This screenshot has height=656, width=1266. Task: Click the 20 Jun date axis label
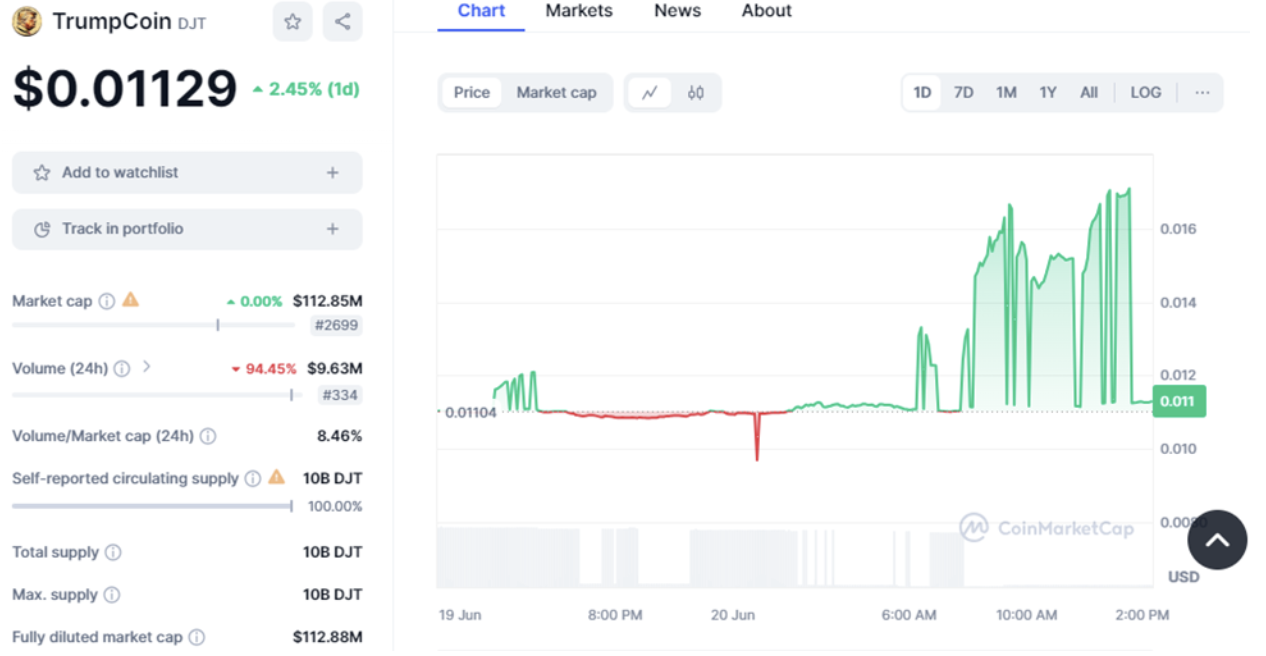tap(733, 615)
